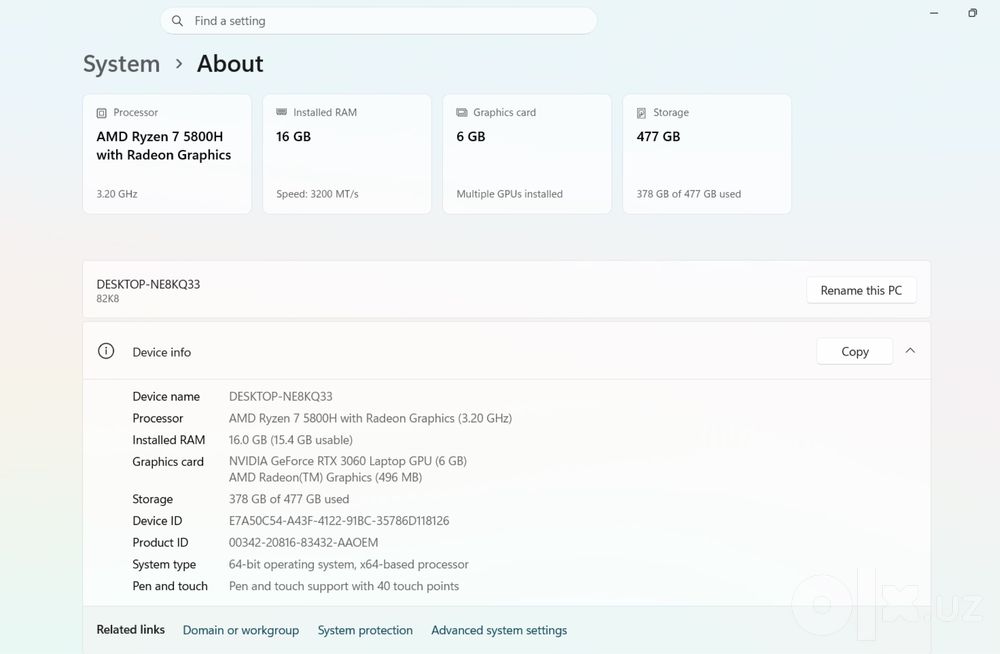Focus the Find a setting search field
1000x654 pixels.
379,21
